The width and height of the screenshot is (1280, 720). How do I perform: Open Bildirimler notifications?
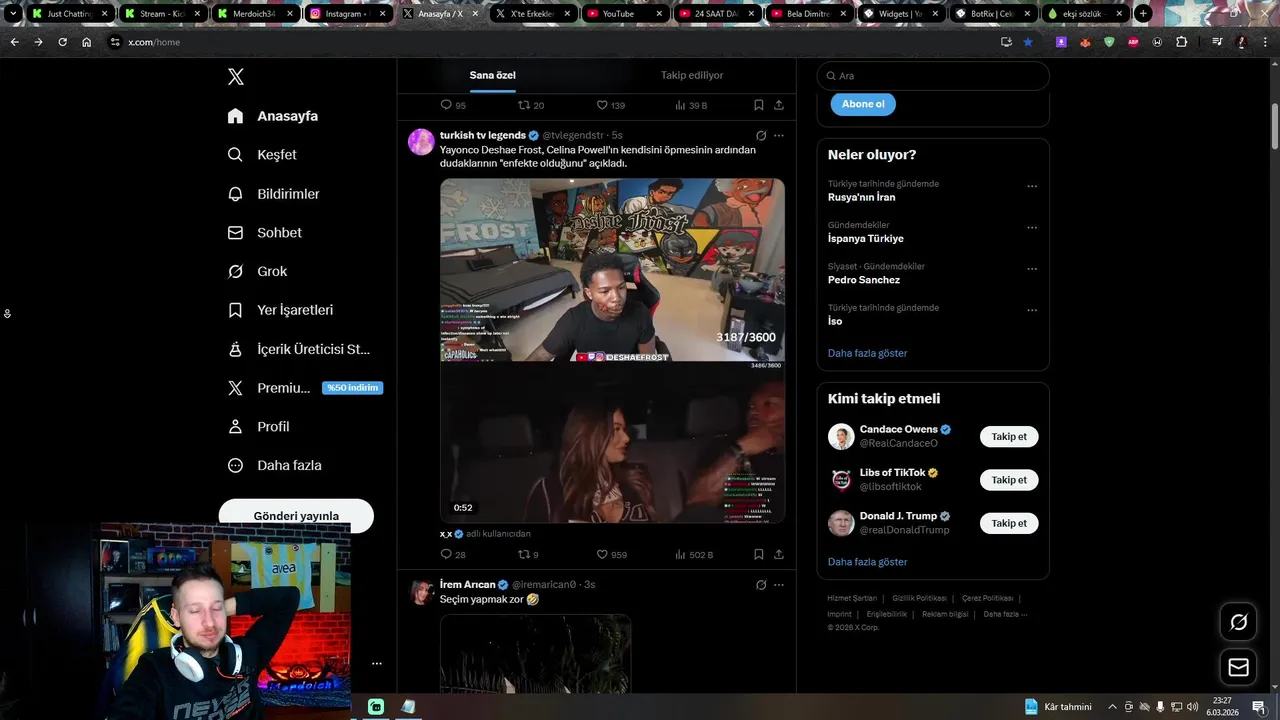pos(273,194)
